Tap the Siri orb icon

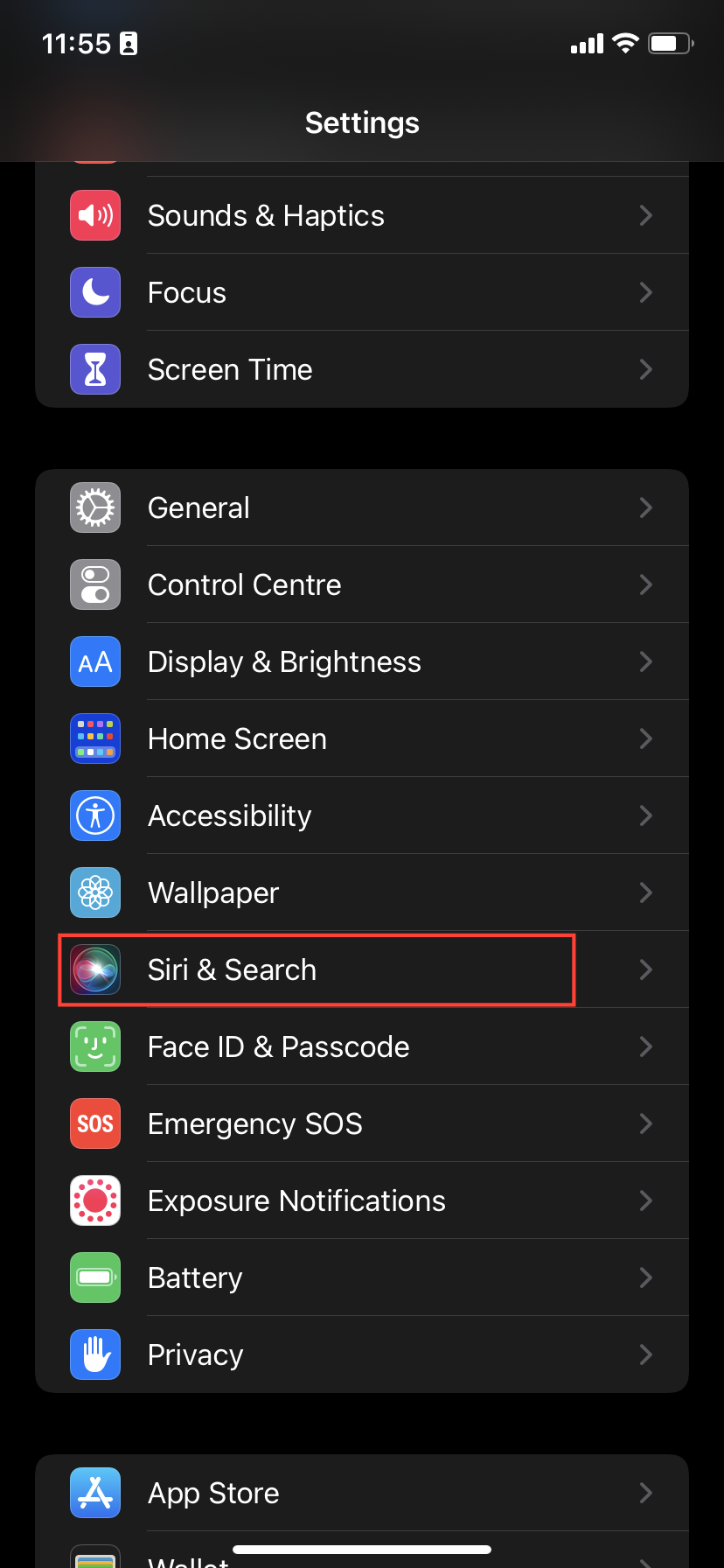coord(95,969)
